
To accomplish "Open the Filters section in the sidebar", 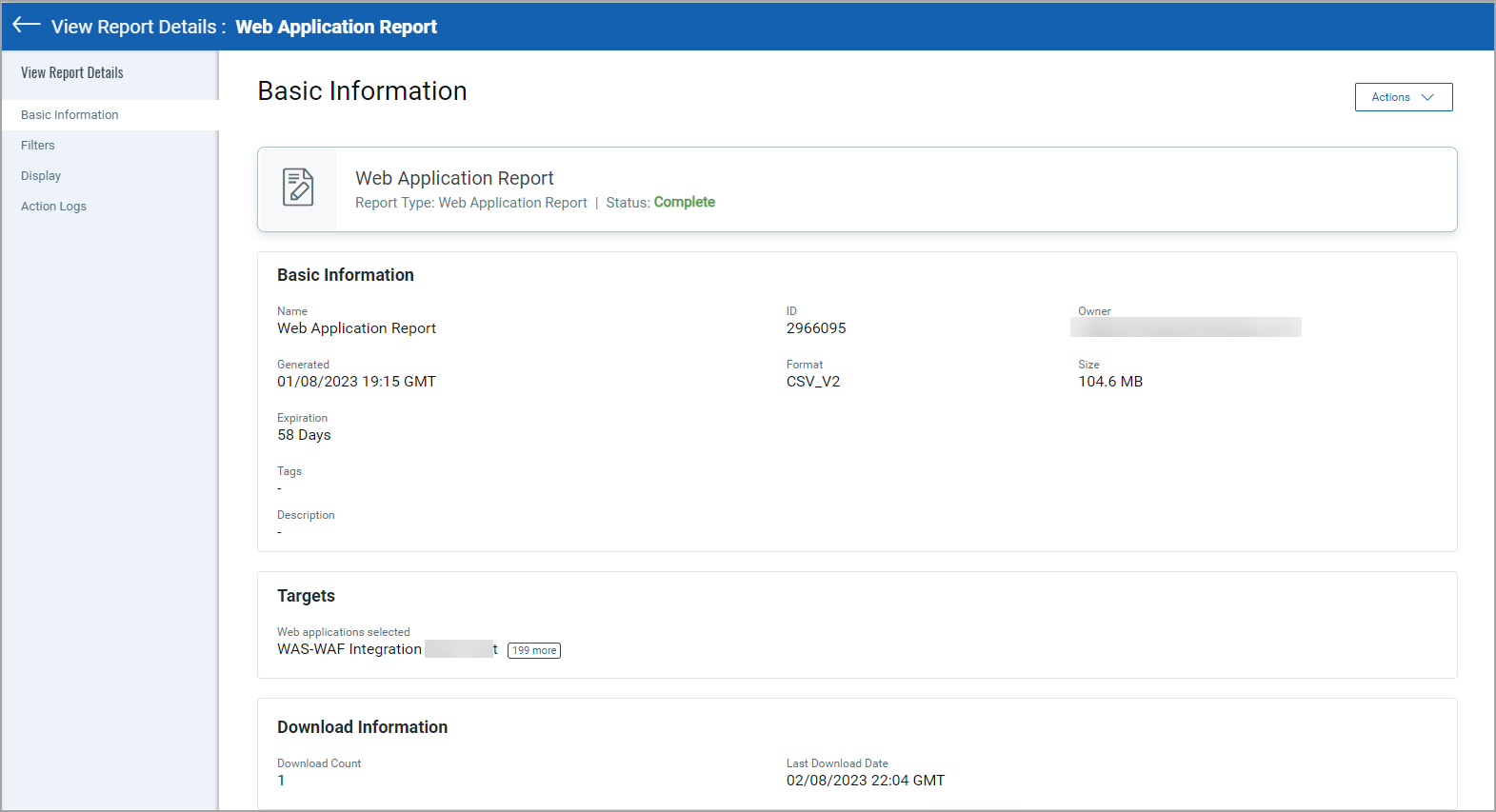I will click(38, 146).
